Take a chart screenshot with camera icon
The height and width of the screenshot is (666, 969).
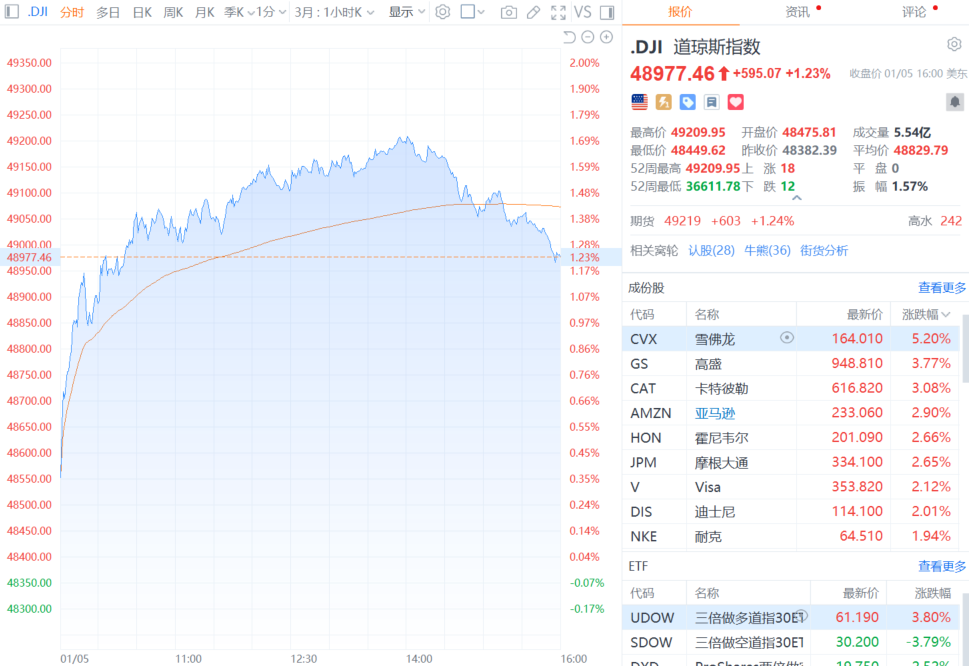[509, 12]
